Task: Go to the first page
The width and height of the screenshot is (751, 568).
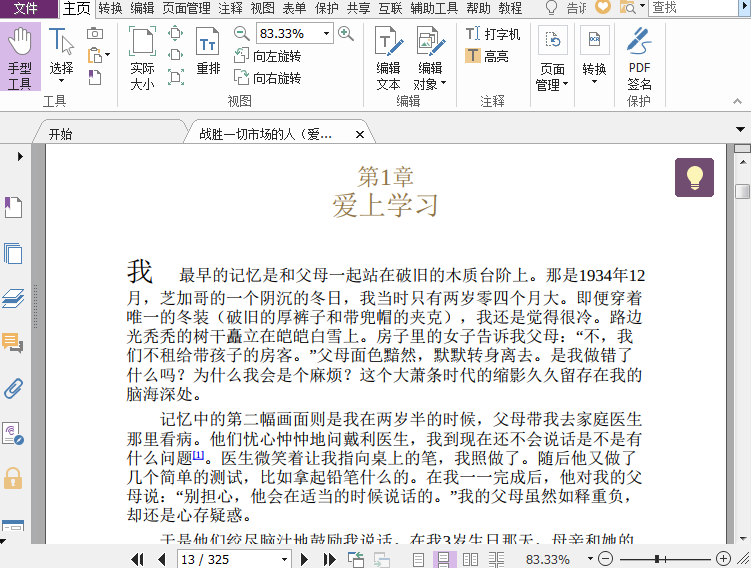Action: [137, 559]
